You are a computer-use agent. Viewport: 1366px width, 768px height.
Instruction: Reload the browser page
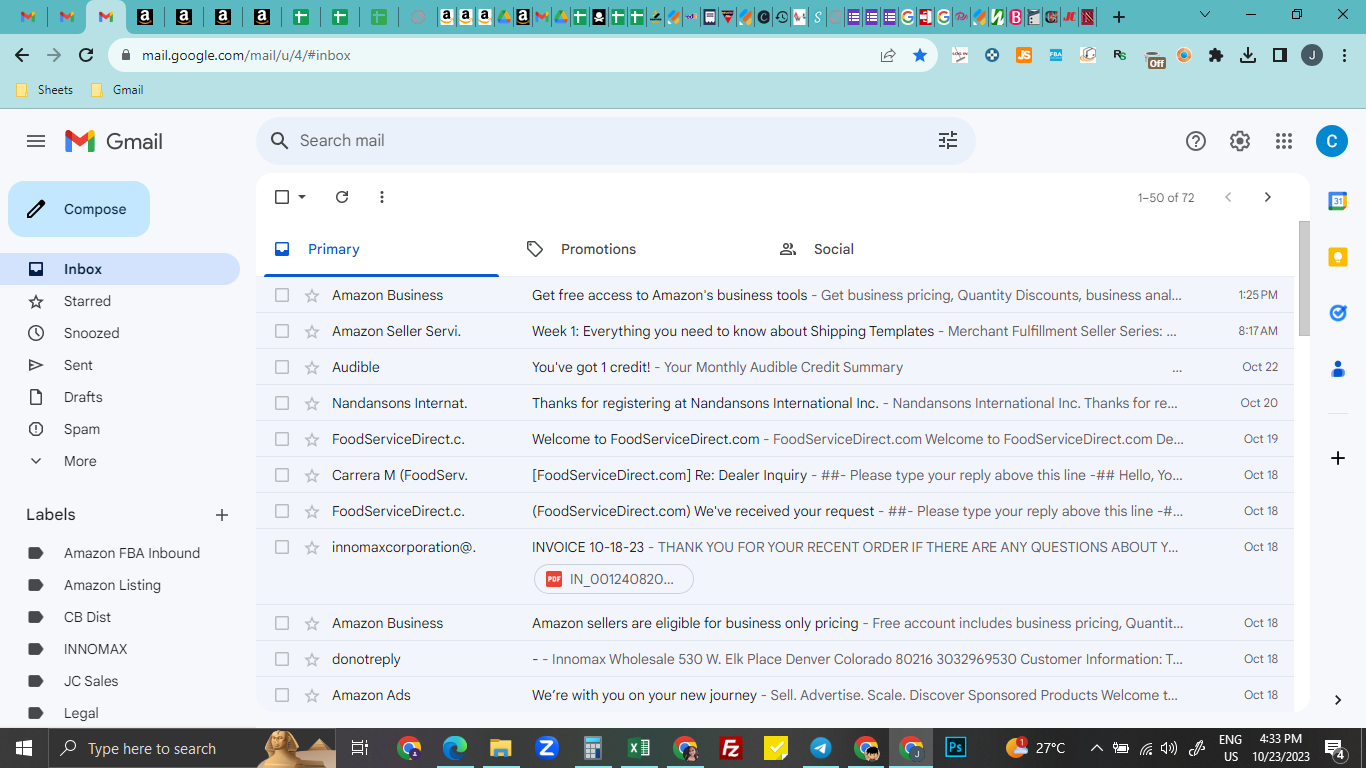86,56
